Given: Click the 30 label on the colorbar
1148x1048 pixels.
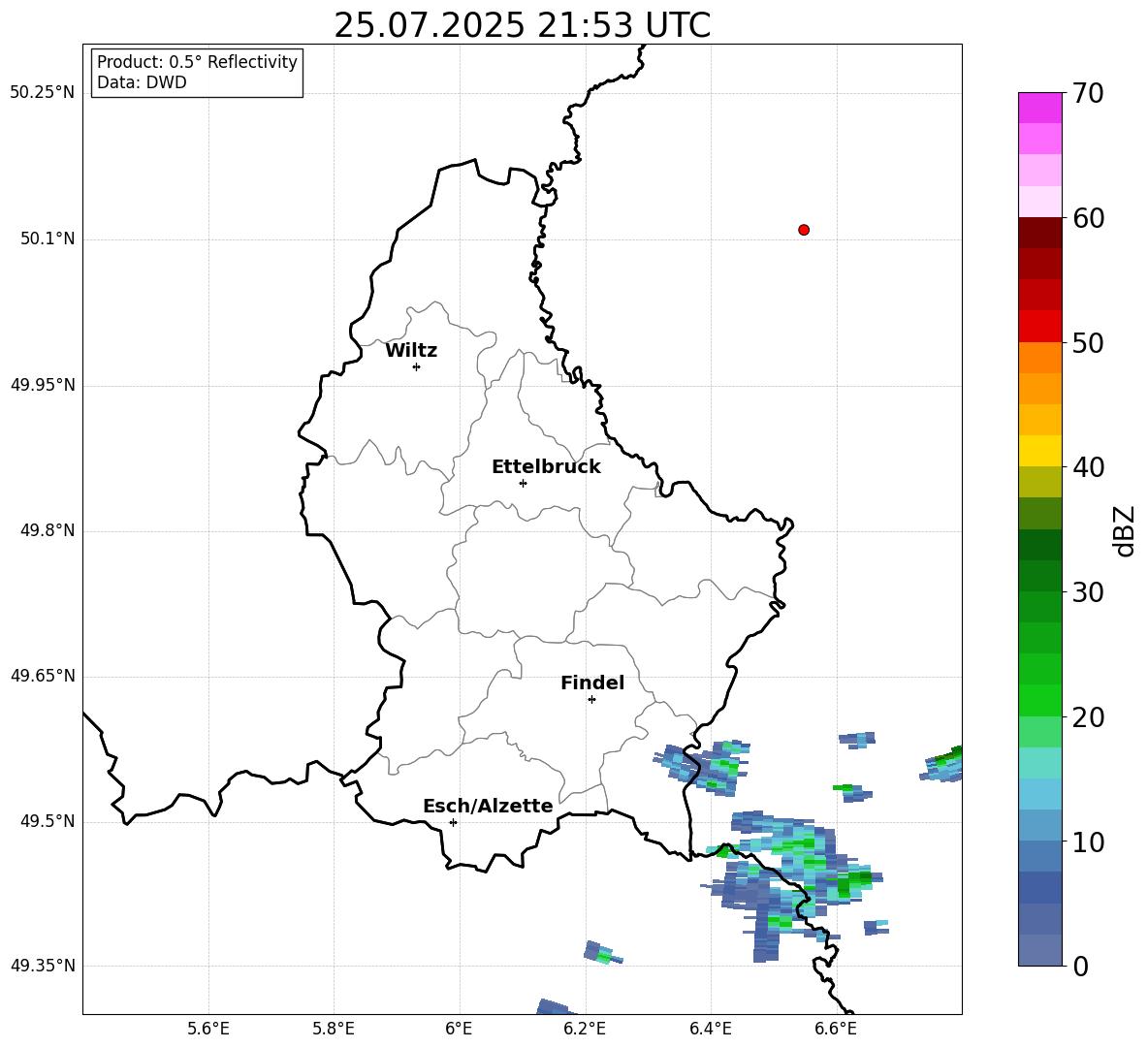Looking at the screenshot, I should point(1088,592).
